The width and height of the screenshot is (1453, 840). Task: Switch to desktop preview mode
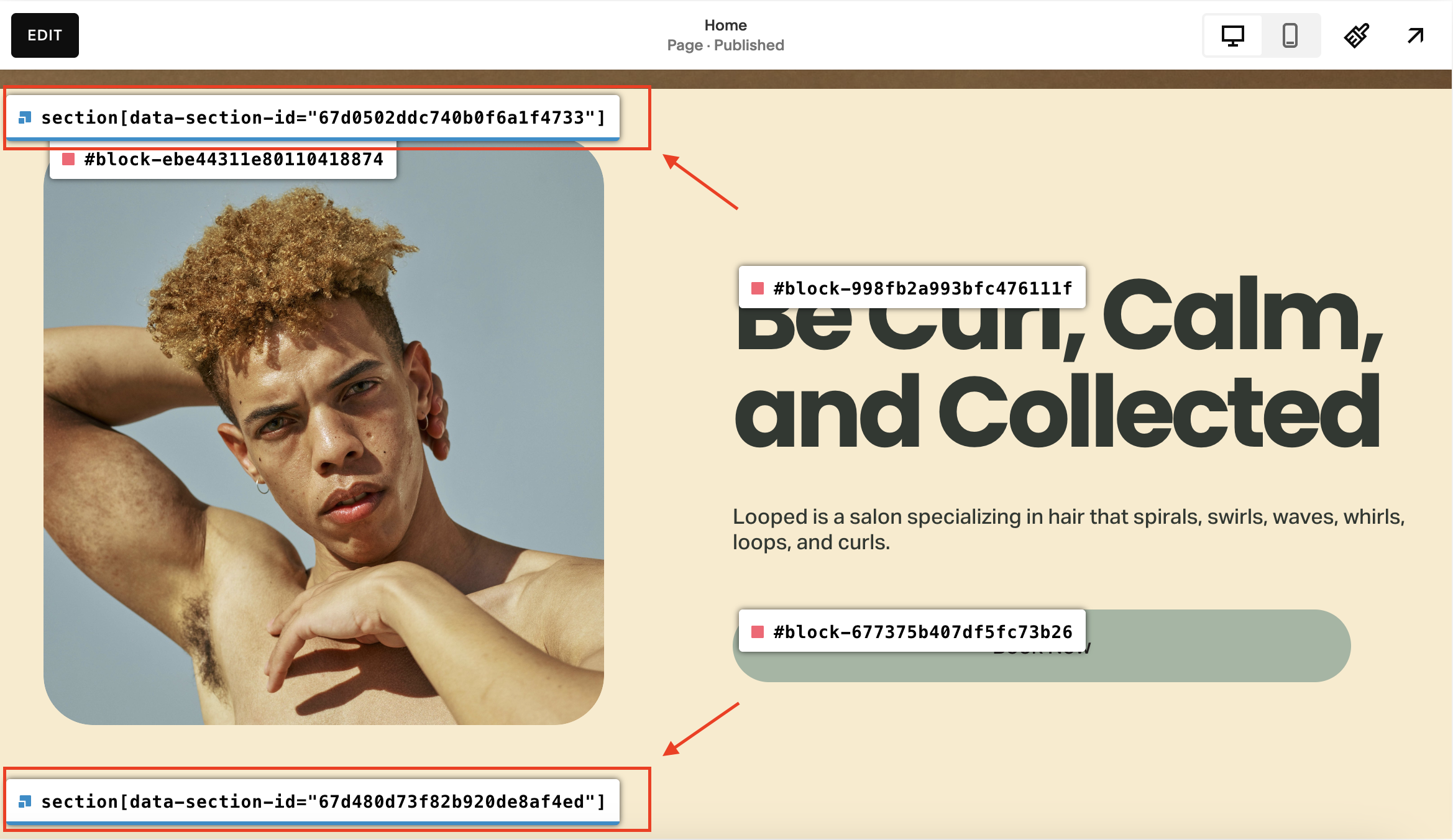tap(1232, 35)
